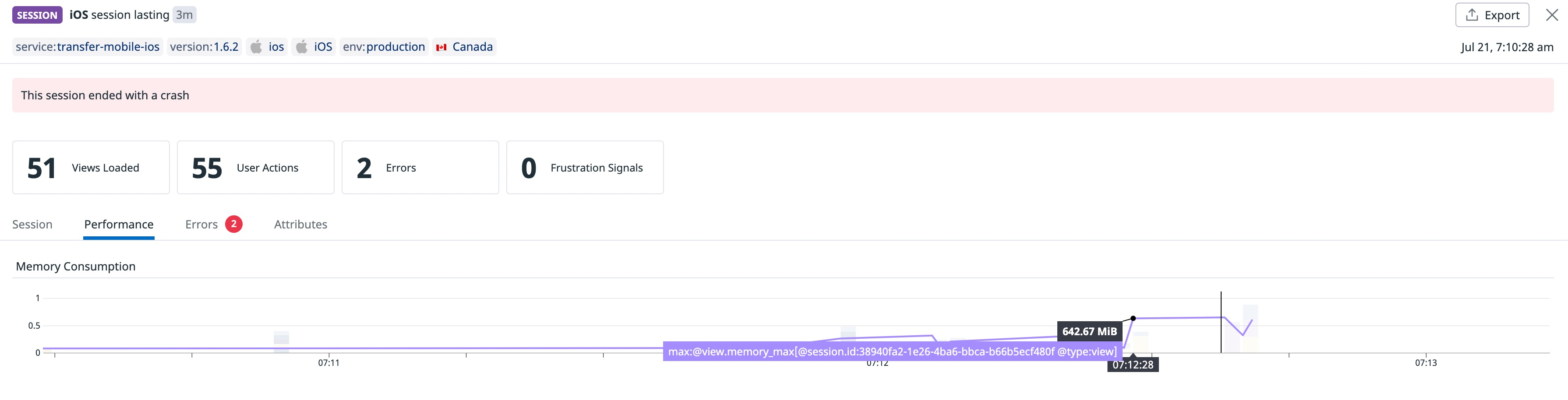Switch to the Session tab
The height and width of the screenshot is (400, 1568).
point(32,224)
